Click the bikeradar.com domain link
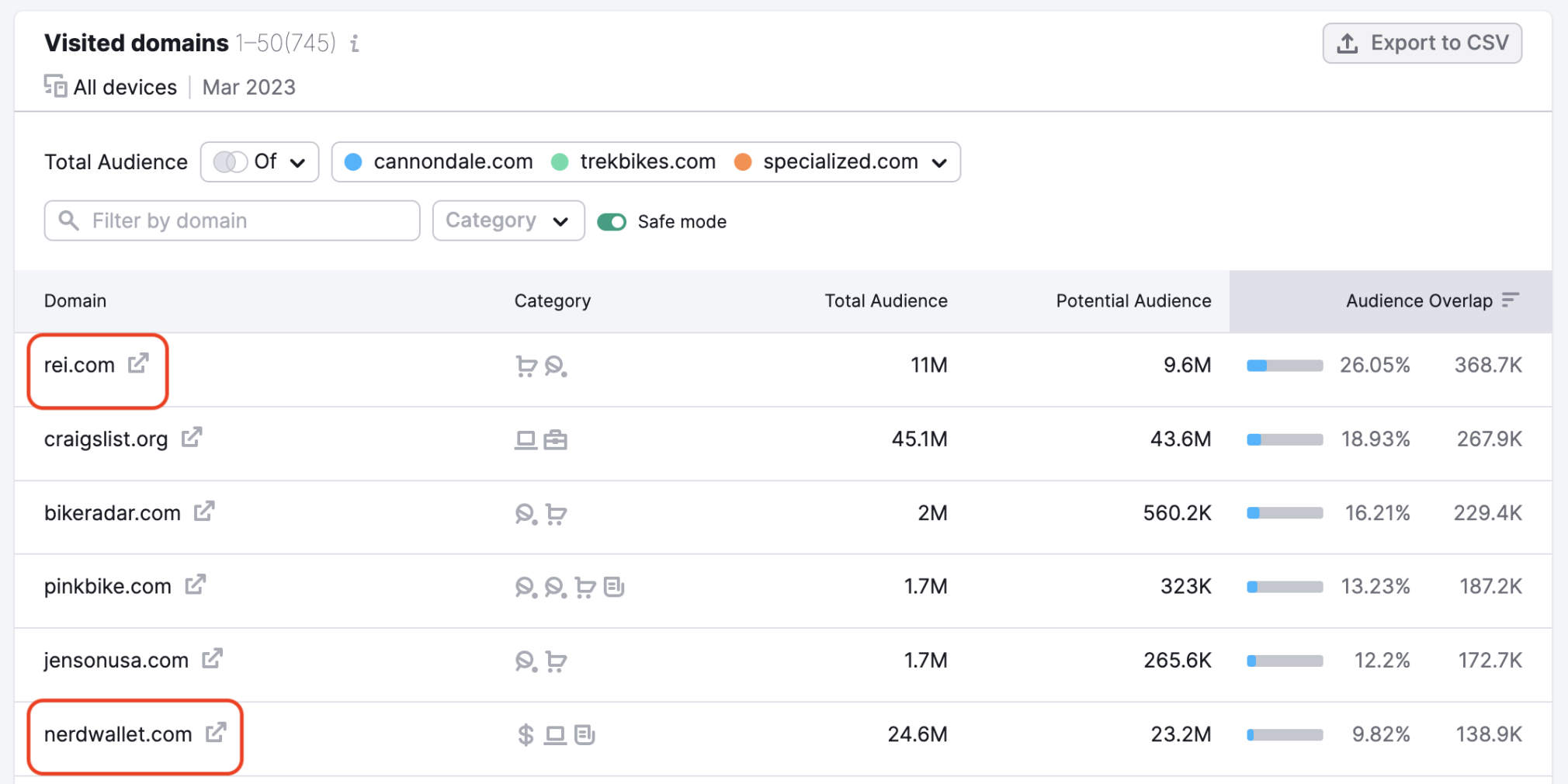The height and width of the screenshot is (784, 1568). [x=112, y=513]
